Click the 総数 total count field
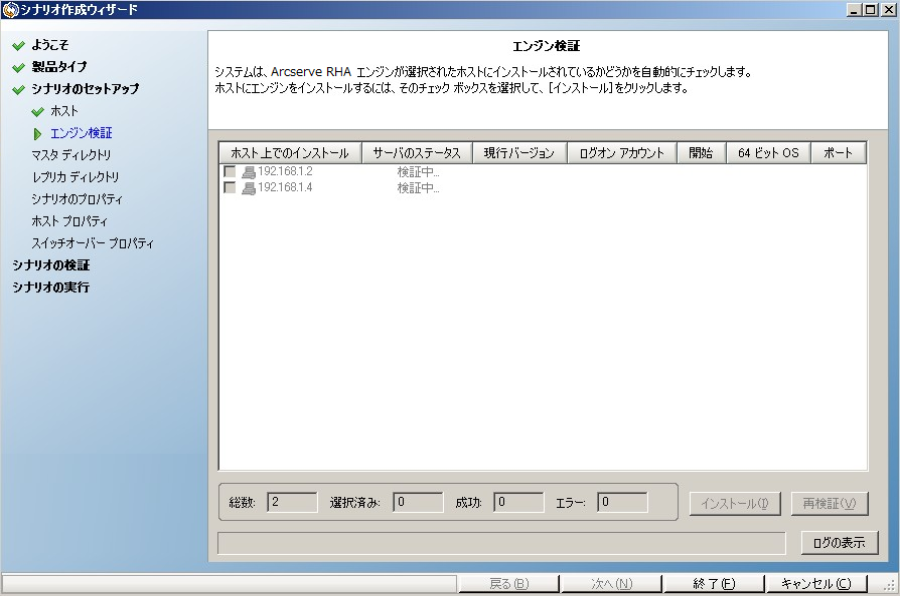Viewport: 900px width, 596px height. (292, 502)
